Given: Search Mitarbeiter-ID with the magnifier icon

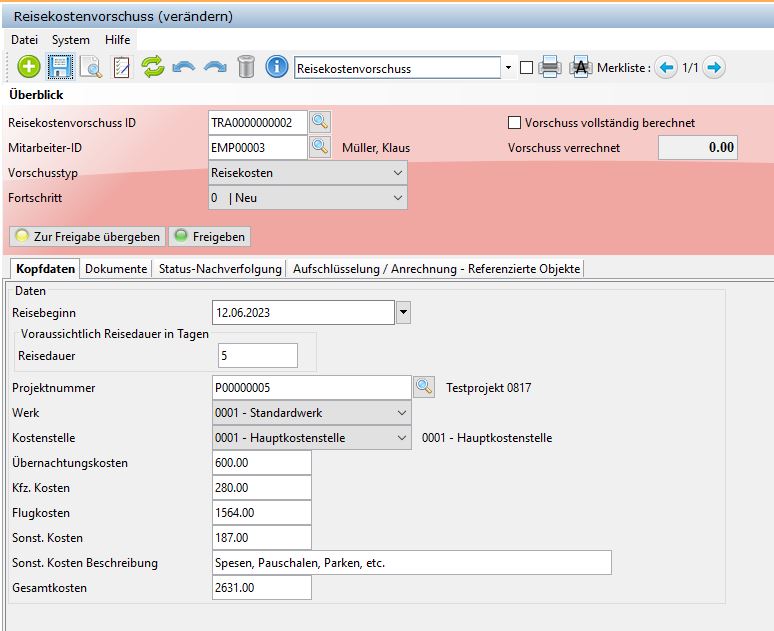Looking at the screenshot, I should point(319,147).
